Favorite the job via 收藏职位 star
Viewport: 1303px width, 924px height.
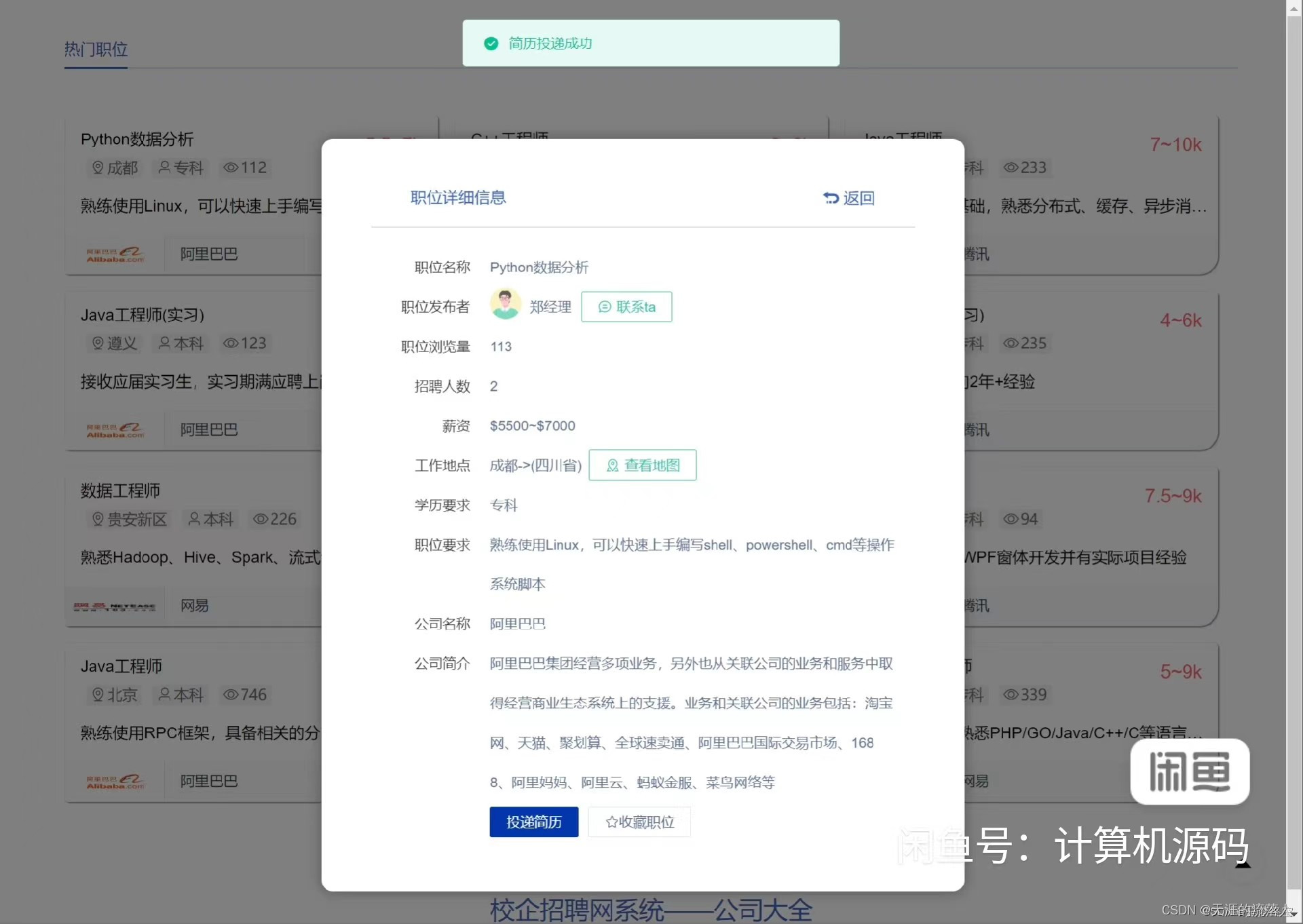pos(611,823)
